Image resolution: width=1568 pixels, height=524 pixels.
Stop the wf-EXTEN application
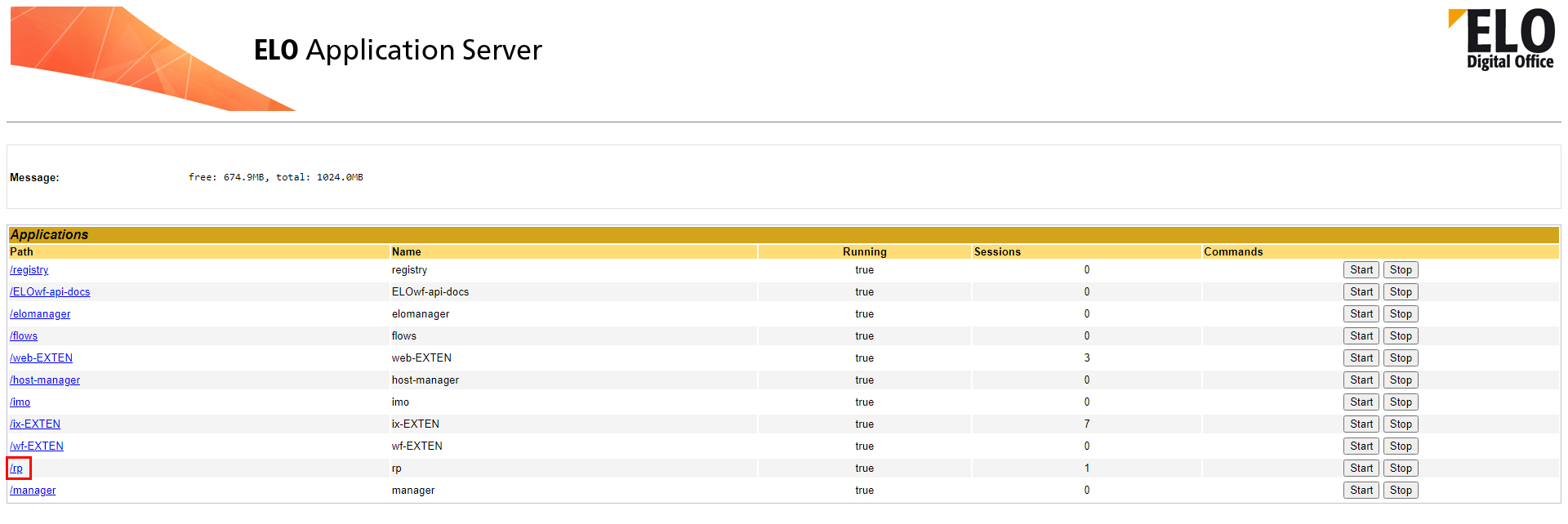(x=1401, y=446)
